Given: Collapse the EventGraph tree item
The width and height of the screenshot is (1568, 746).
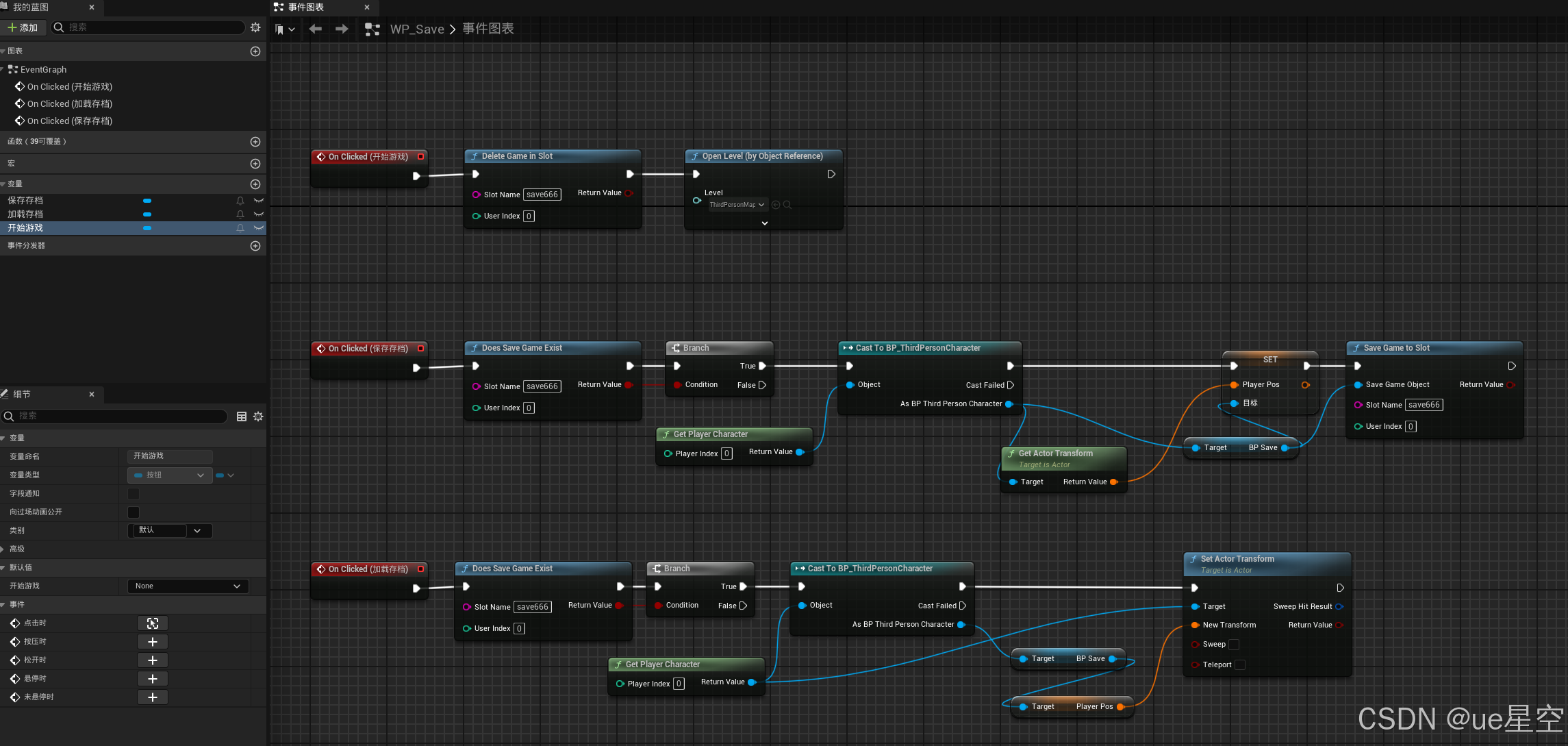Looking at the screenshot, I should [x=3, y=69].
